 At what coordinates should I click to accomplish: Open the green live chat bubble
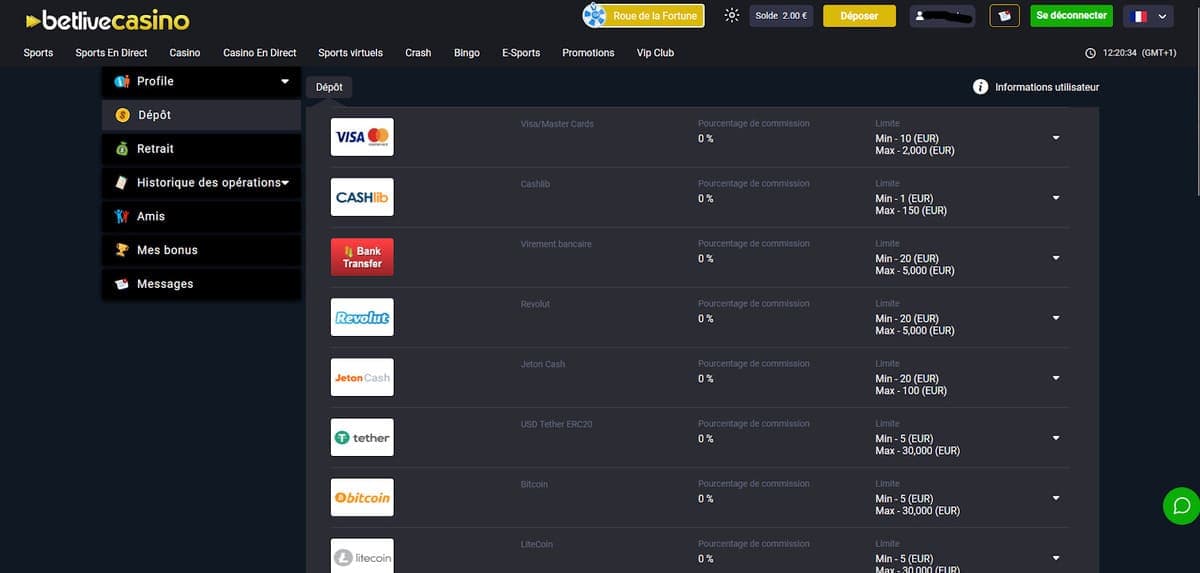click(1181, 505)
